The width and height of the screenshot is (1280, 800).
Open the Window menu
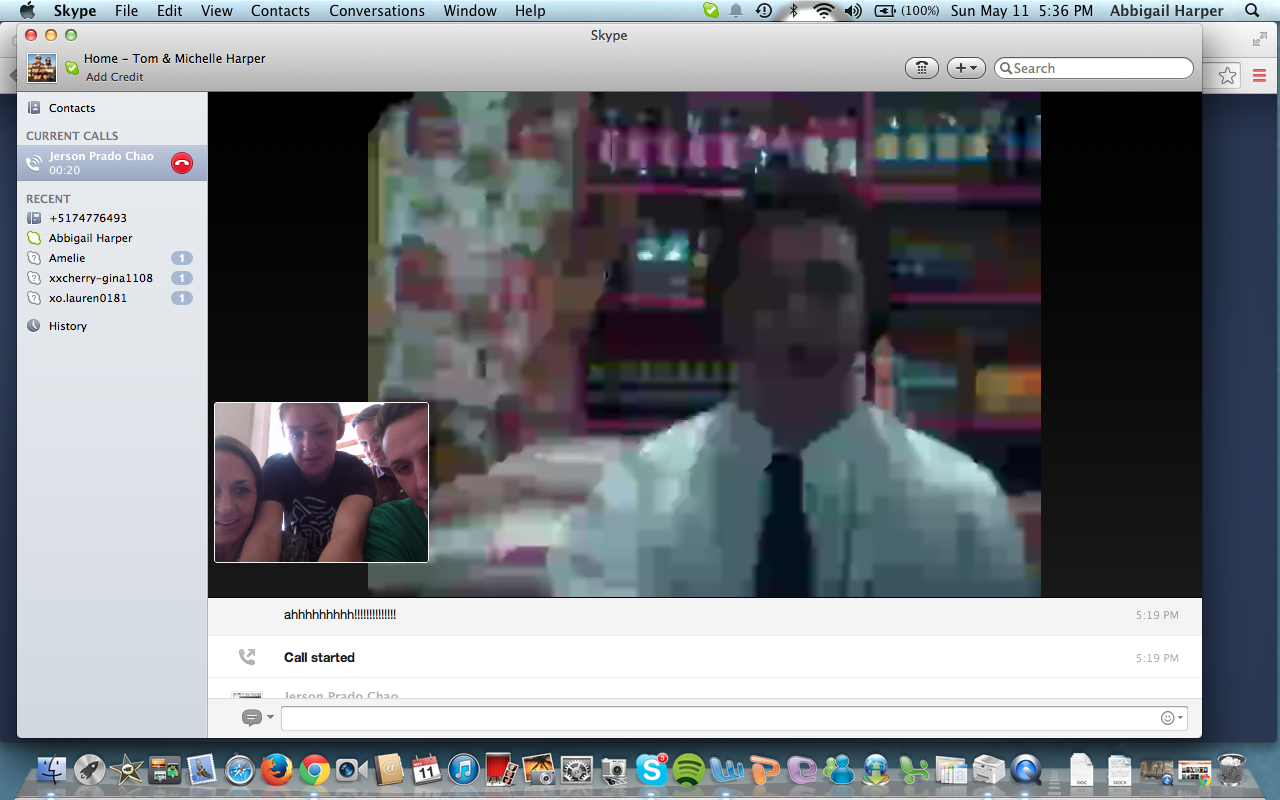click(x=470, y=11)
